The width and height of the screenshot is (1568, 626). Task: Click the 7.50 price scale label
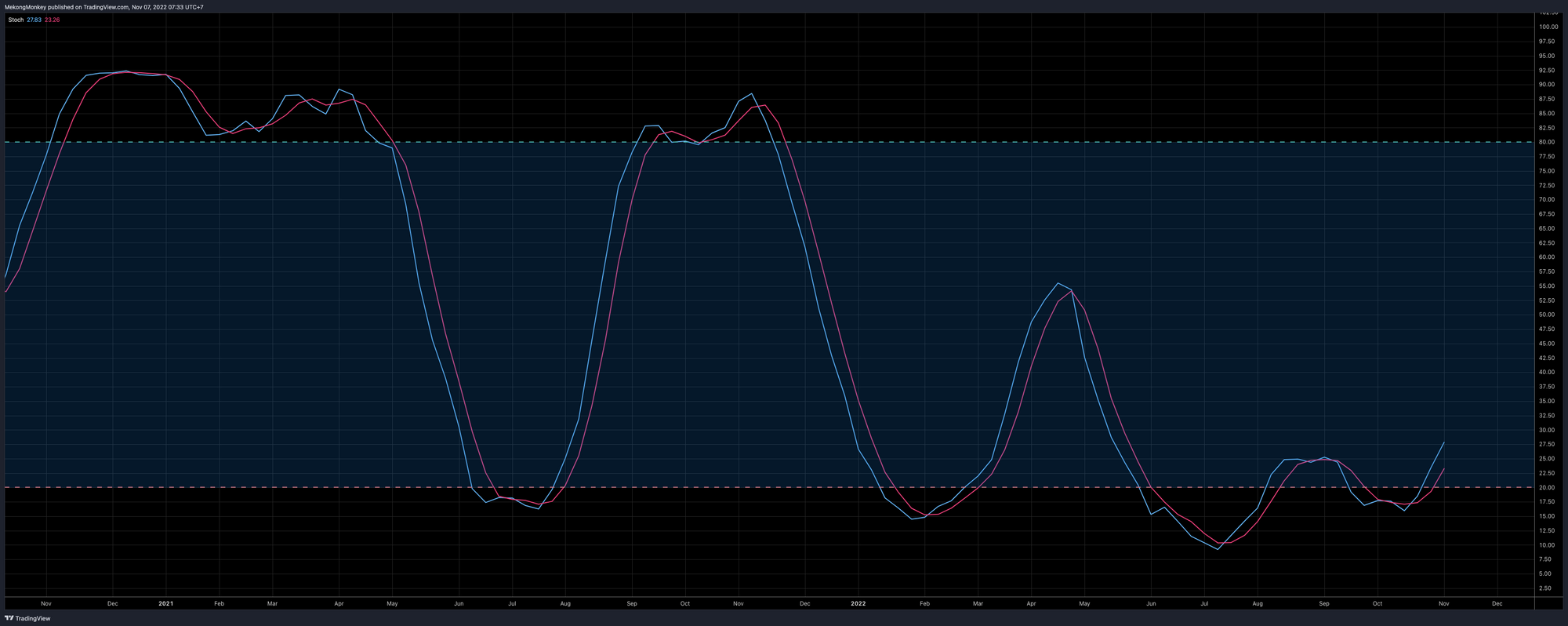tap(1544, 559)
